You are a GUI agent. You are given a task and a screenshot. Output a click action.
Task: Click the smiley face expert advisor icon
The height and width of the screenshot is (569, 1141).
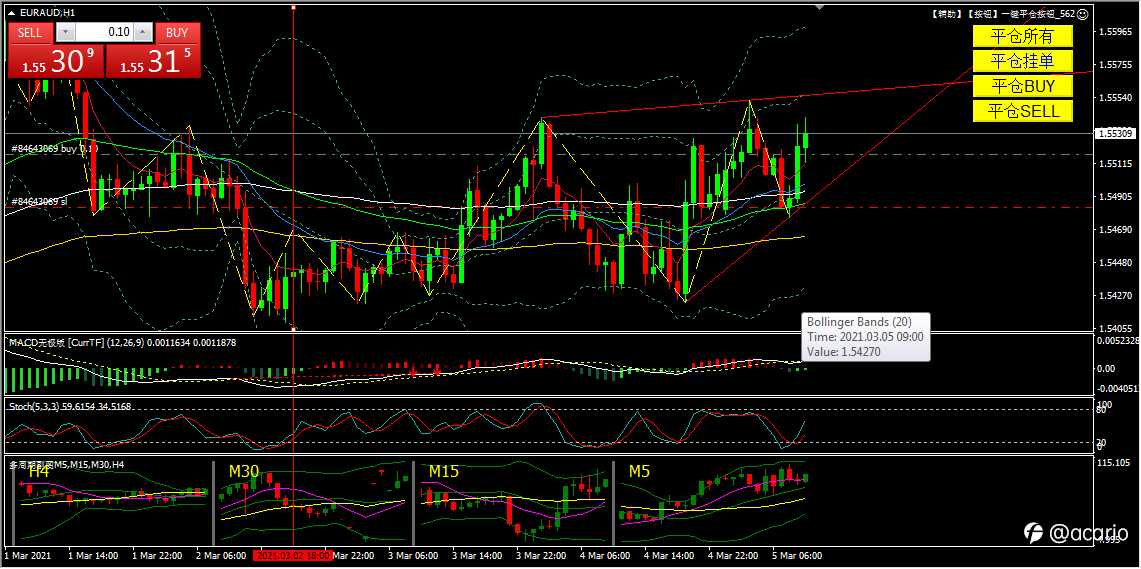(x=1083, y=13)
